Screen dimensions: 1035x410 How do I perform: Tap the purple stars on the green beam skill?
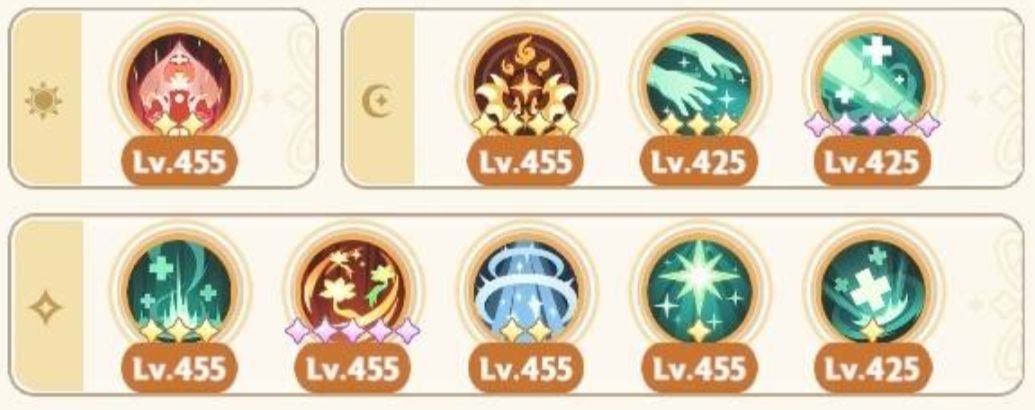tap(873, 124)
